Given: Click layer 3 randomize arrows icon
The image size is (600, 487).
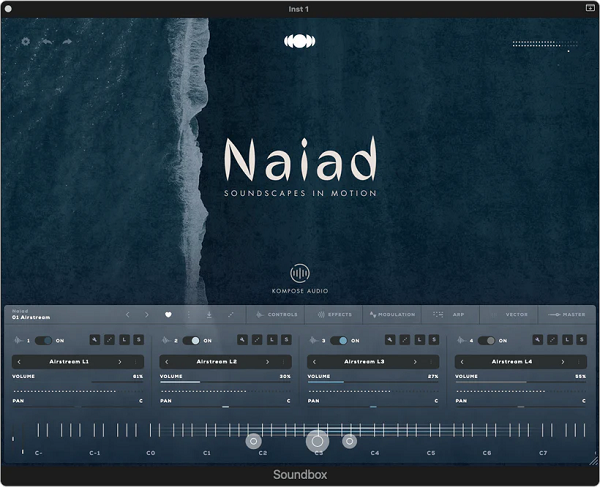Looking at the screenshot, I should coord(405,340).
